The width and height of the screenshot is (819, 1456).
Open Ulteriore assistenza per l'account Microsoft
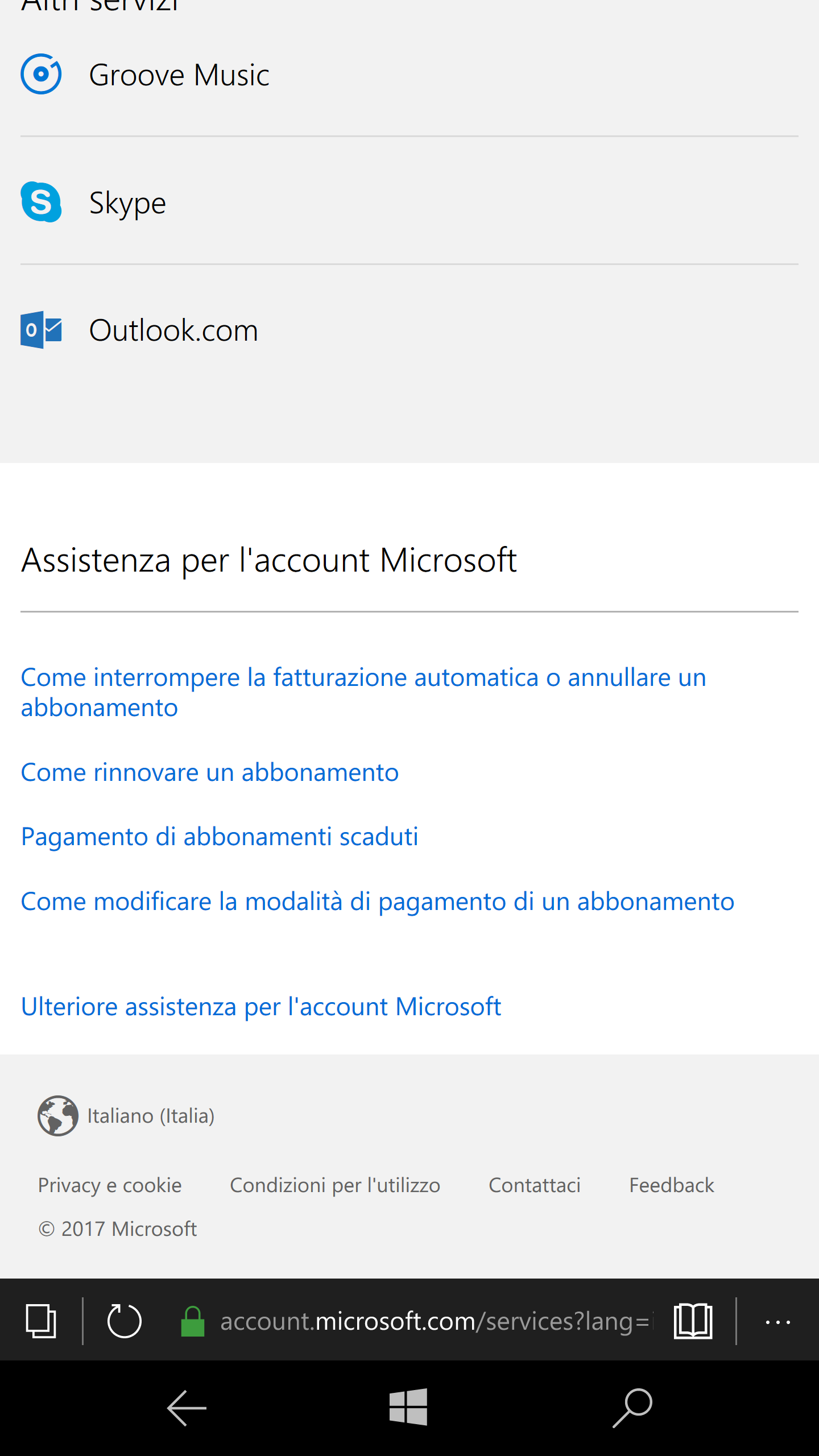pyautogui.click(x=261, y=1007)
